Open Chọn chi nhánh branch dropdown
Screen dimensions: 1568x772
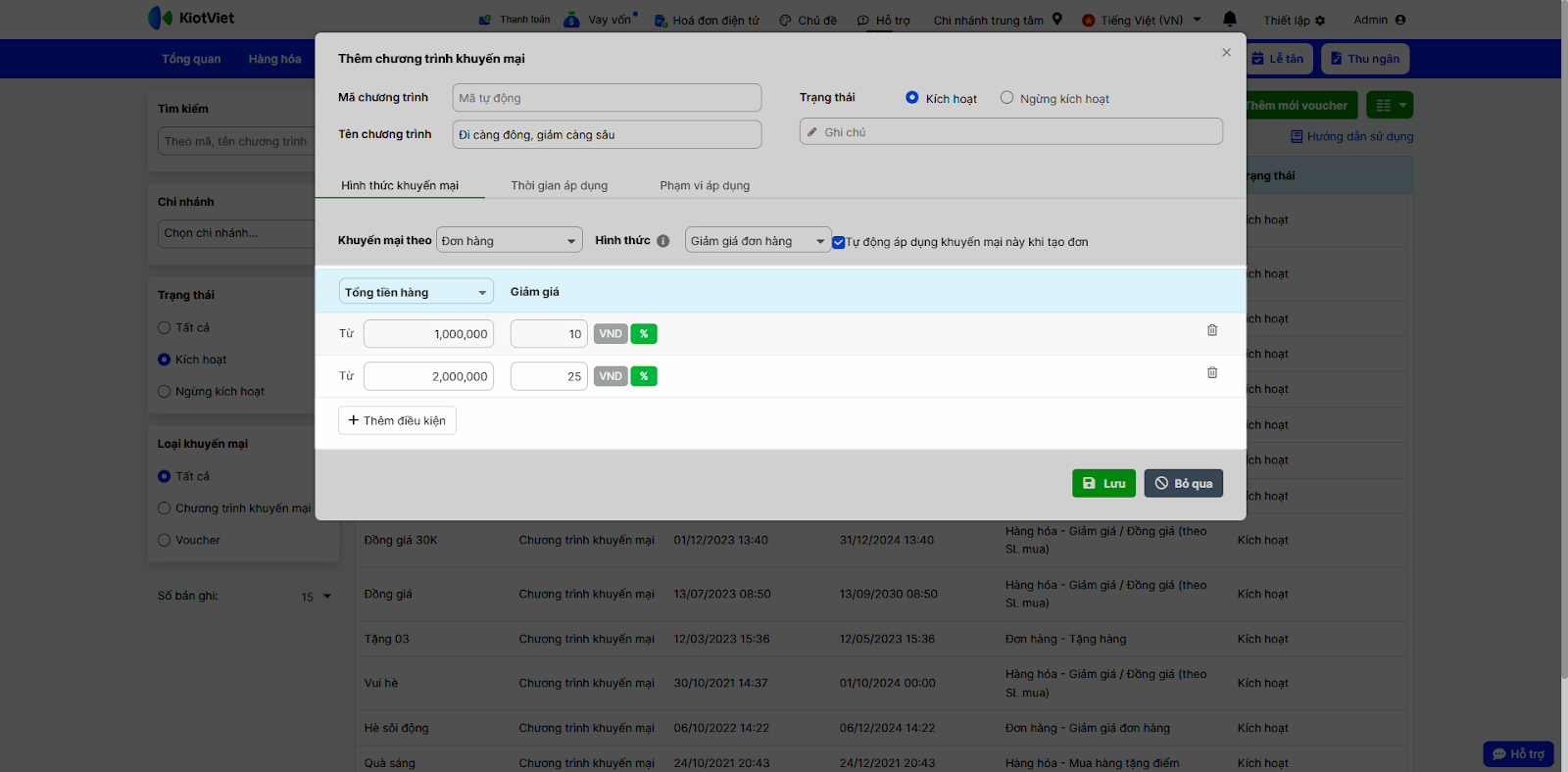pyautogui.click(x=235, y=233)
